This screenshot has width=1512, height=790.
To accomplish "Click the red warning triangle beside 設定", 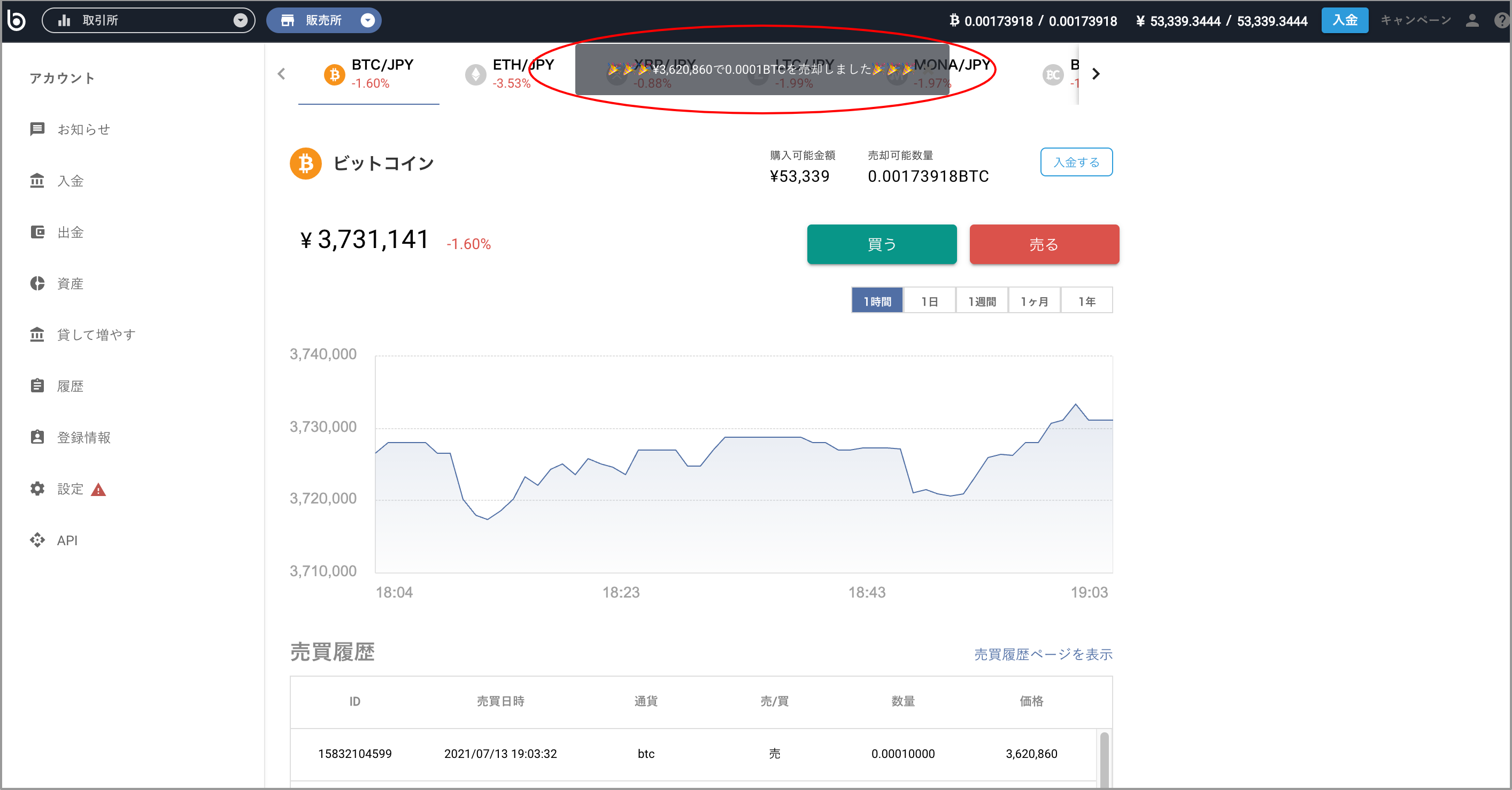I will pyautogui.click(x=98, y=490).
